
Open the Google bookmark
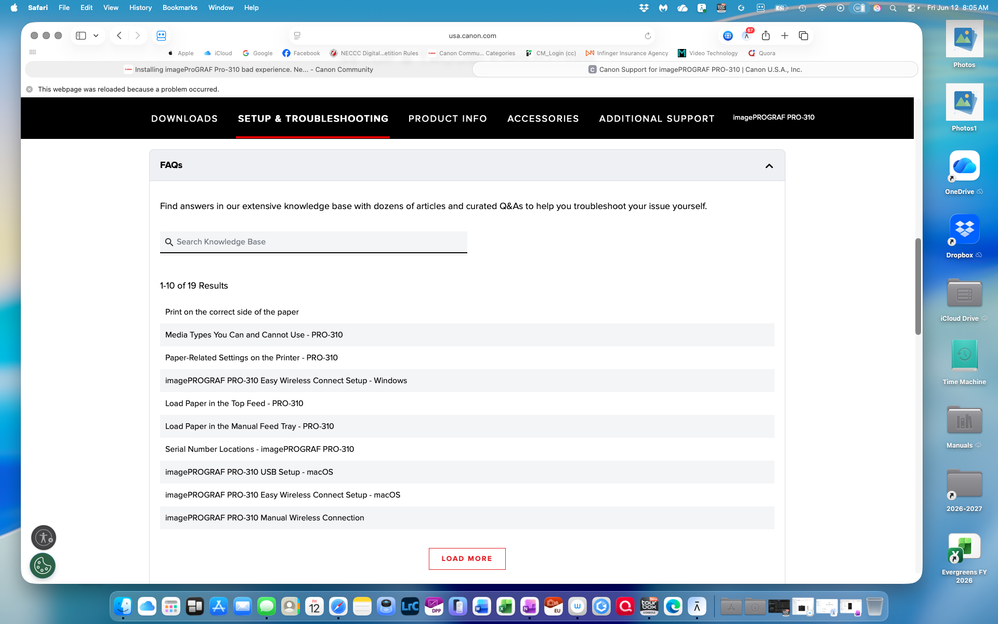257,53
